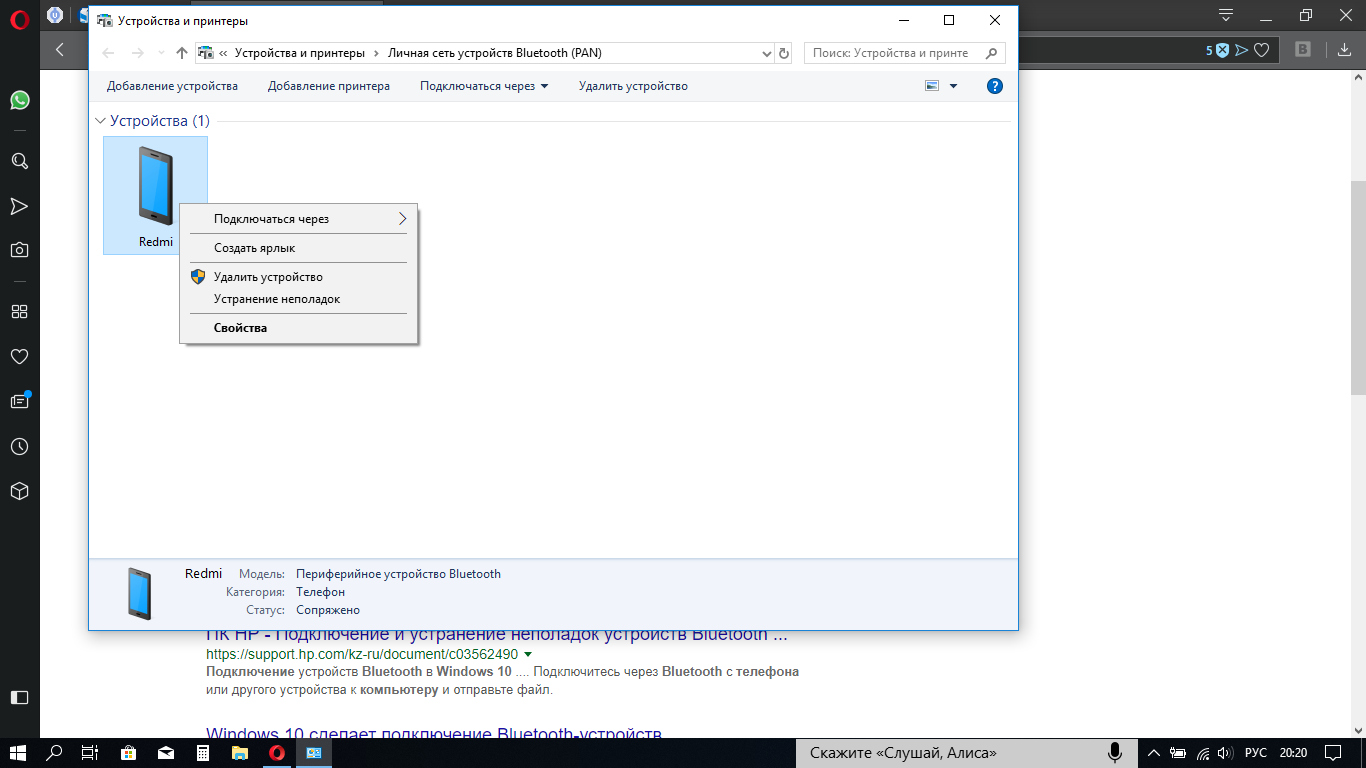Open the snapshot camera in Opera sidebar

pos(19,250)
